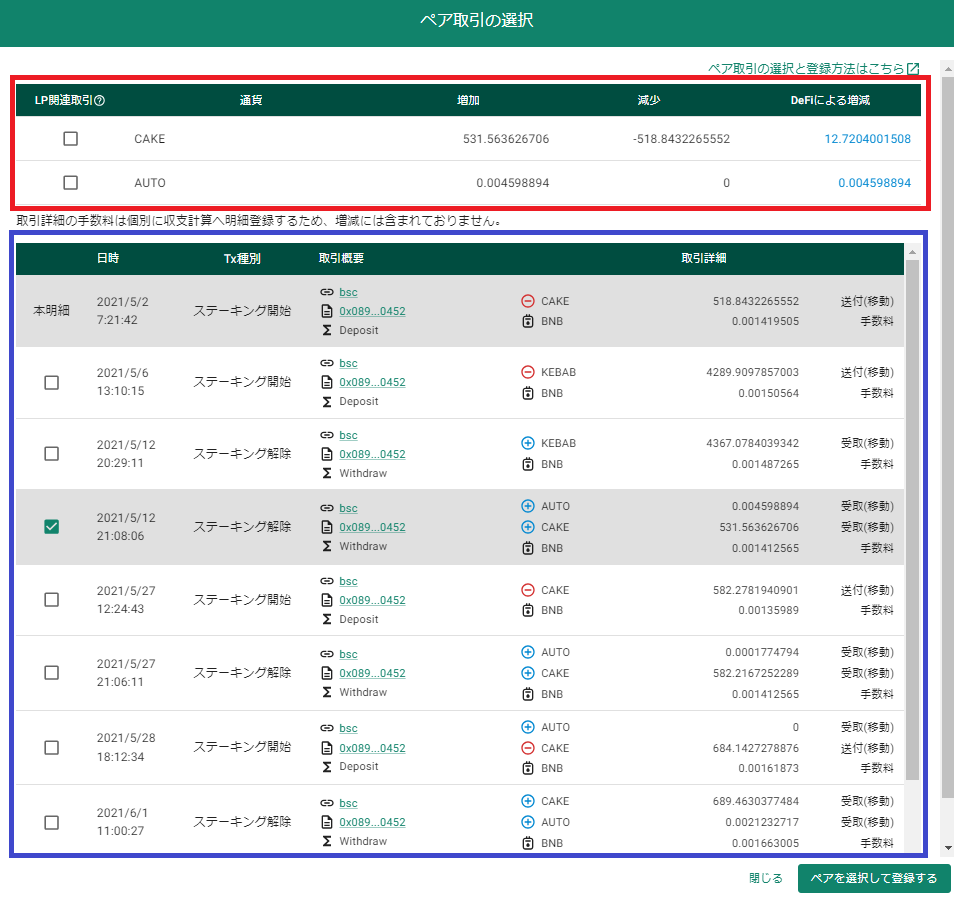Select checkbox for 2021/5/6 13:10:15 transaction
This screenshot has width=954, height=898.
(x=52, y=383)
